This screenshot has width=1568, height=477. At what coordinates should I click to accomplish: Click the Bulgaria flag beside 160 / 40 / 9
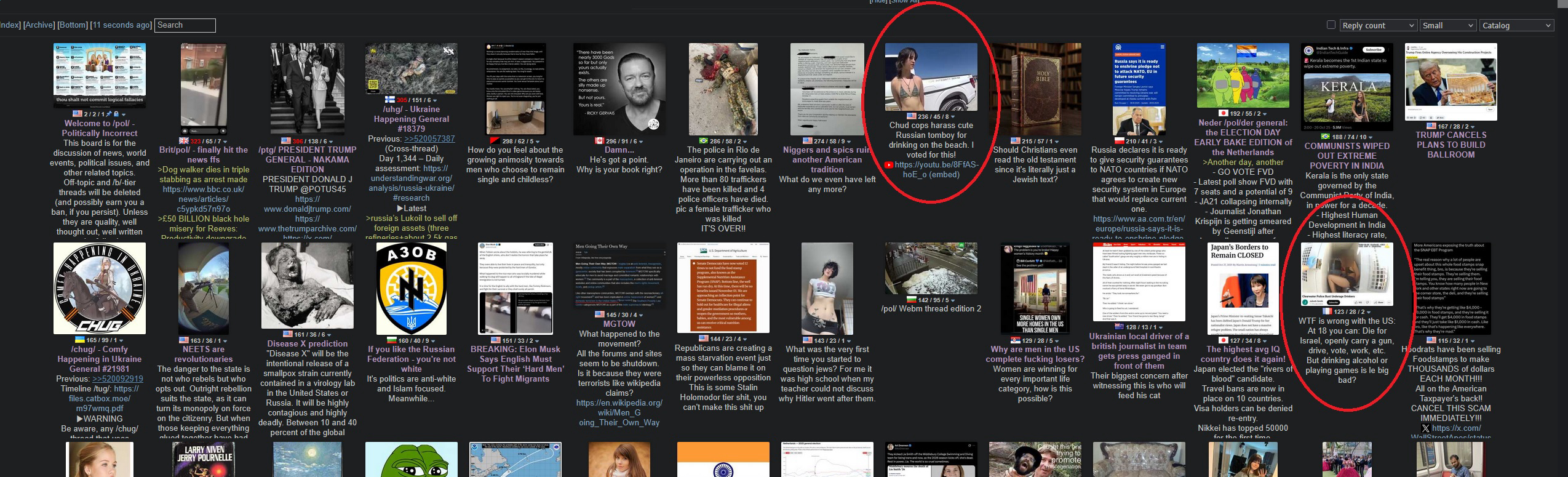coord(391,340)
